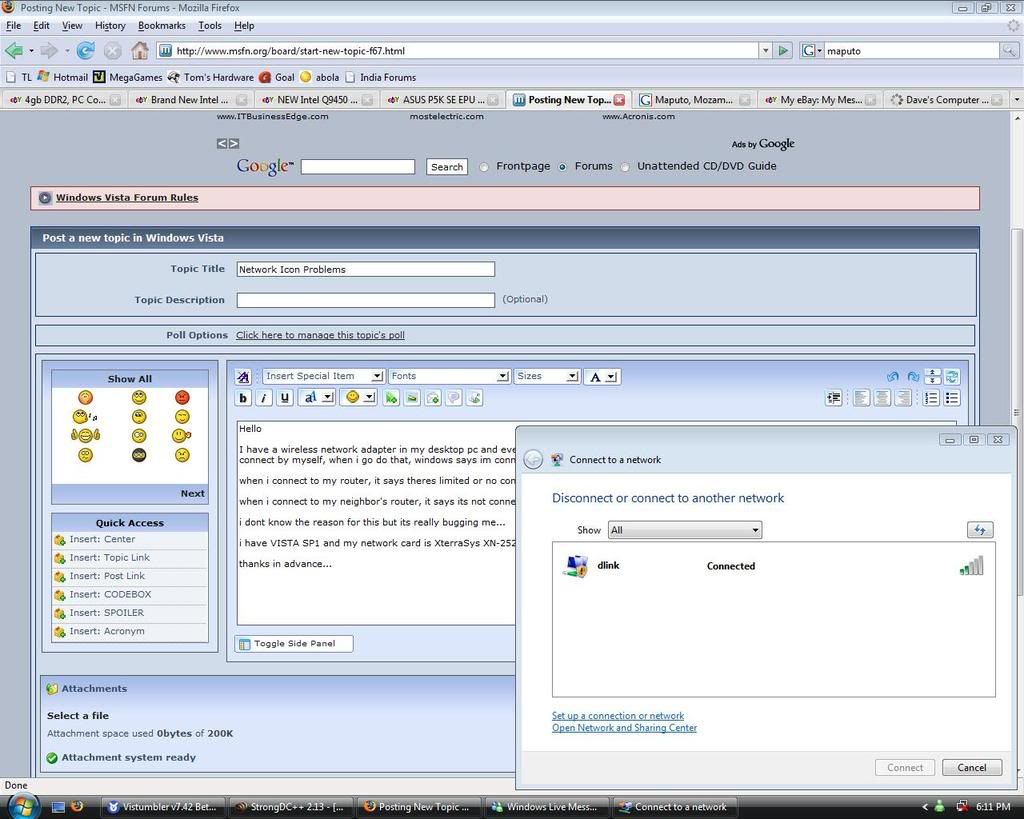Open the Bookmarks menu
1024x819 pixels.
(161, 25)
